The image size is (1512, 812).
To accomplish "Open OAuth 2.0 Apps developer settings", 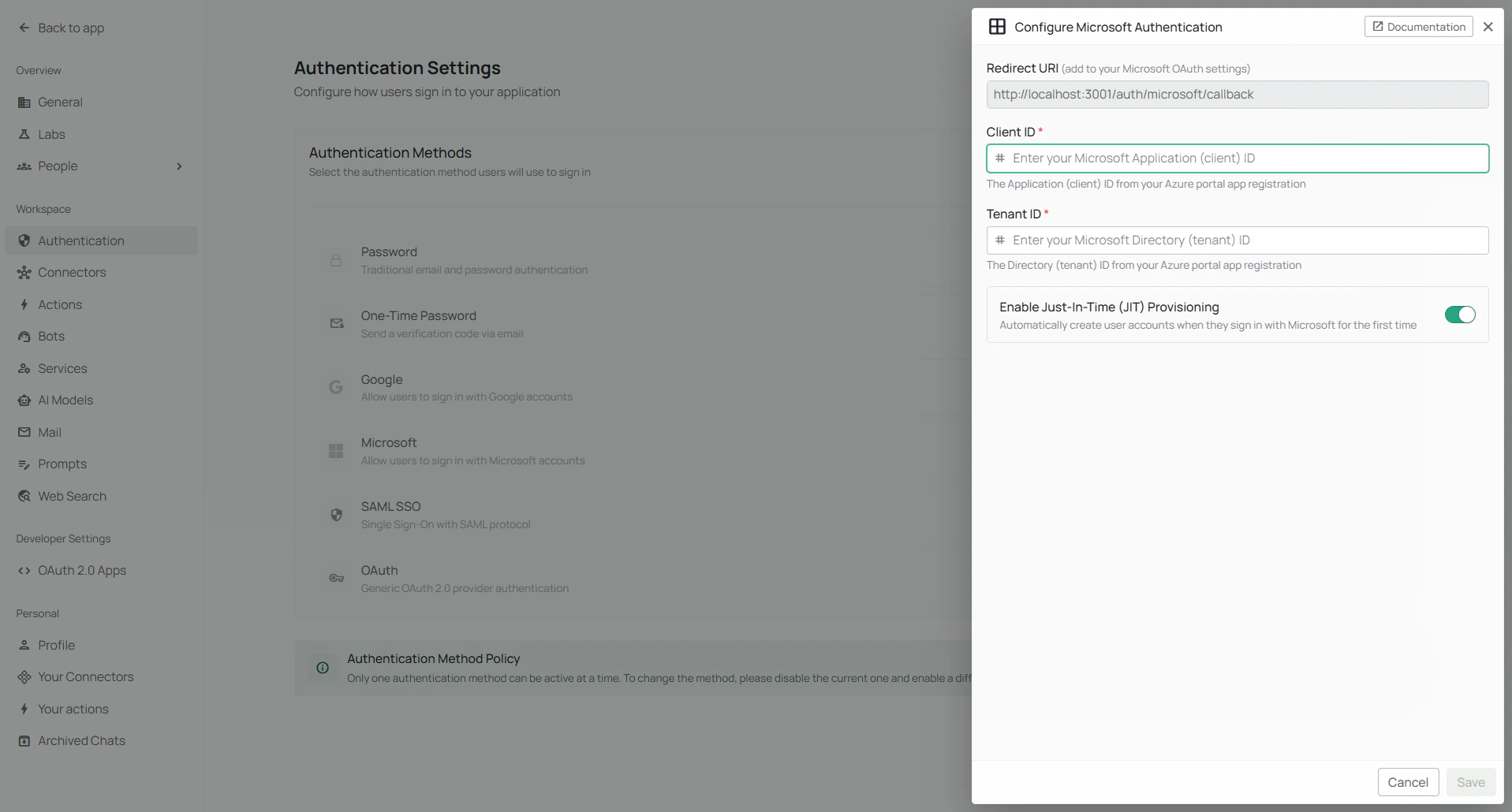I will click(101, 571).
